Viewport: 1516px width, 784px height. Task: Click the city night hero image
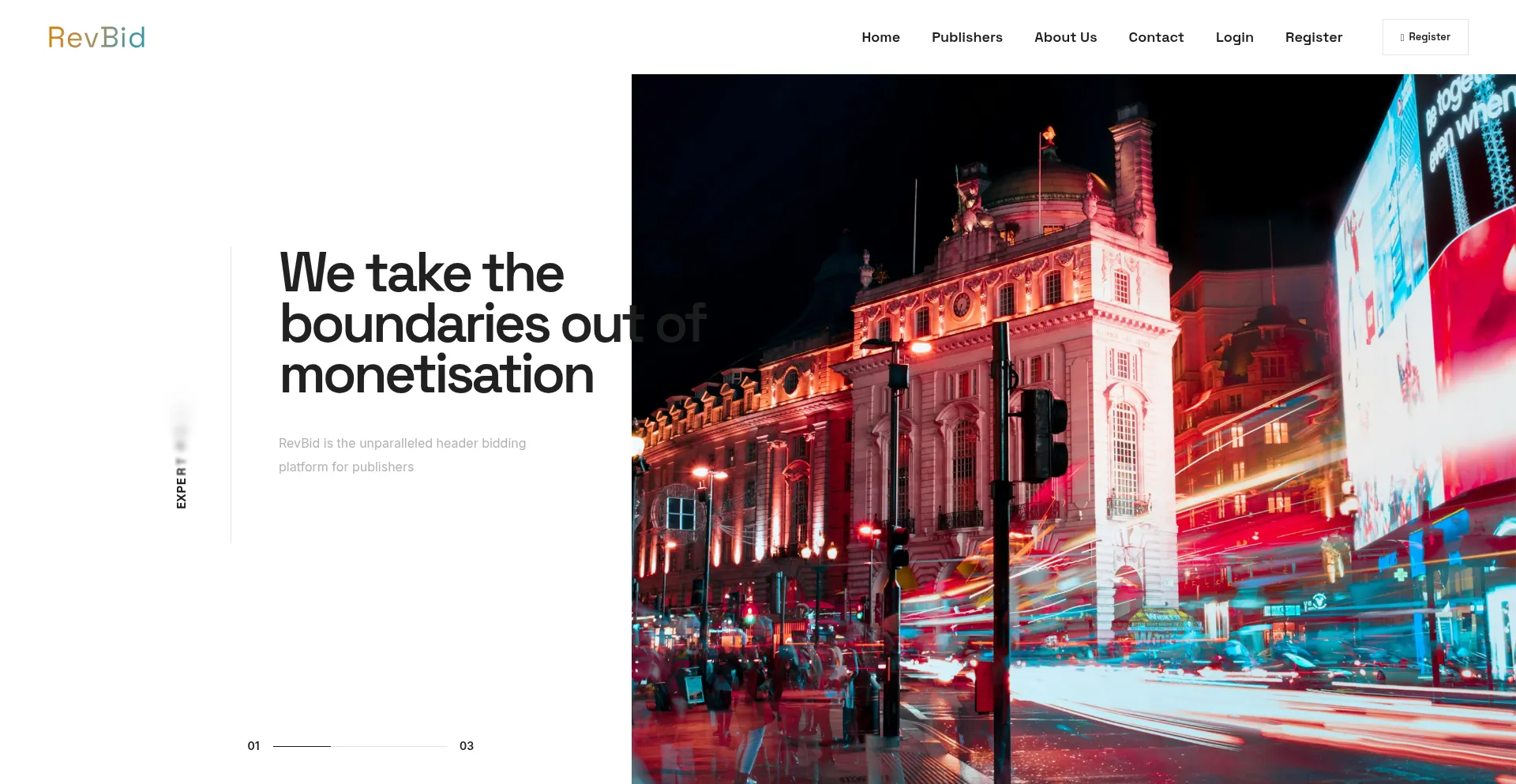[x=1074, y=429]
